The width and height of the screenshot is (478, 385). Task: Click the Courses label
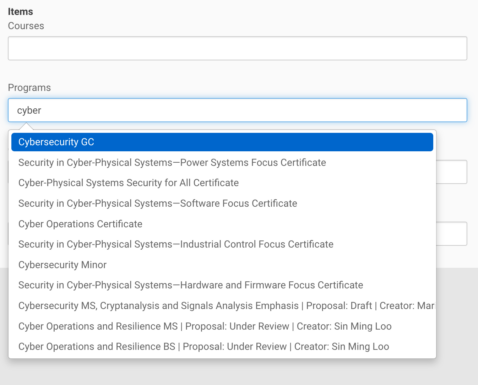(x=26, y=26)
